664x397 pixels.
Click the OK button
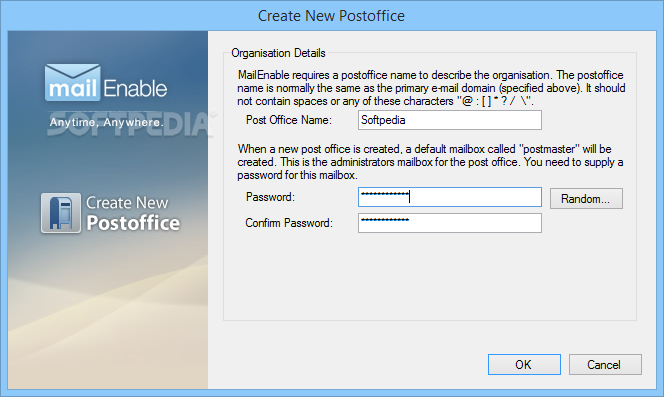click(x=524, y=364)
